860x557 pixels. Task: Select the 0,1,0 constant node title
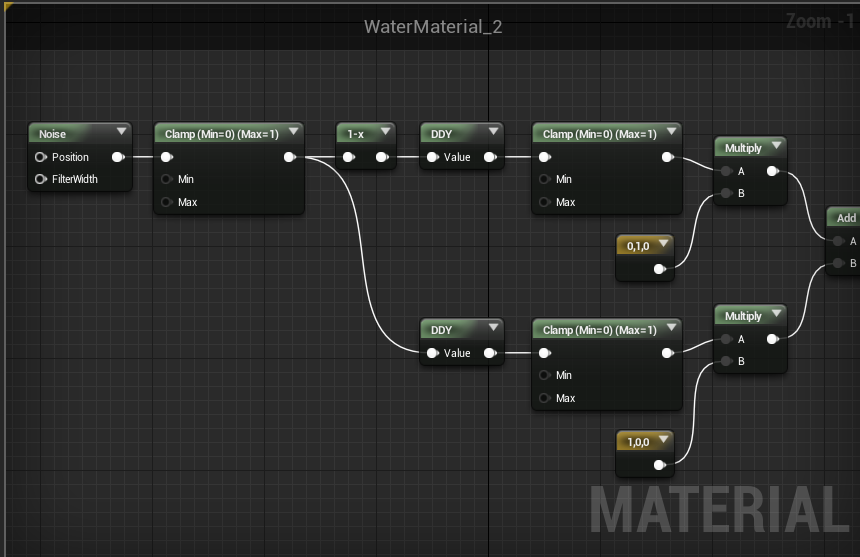638,246
